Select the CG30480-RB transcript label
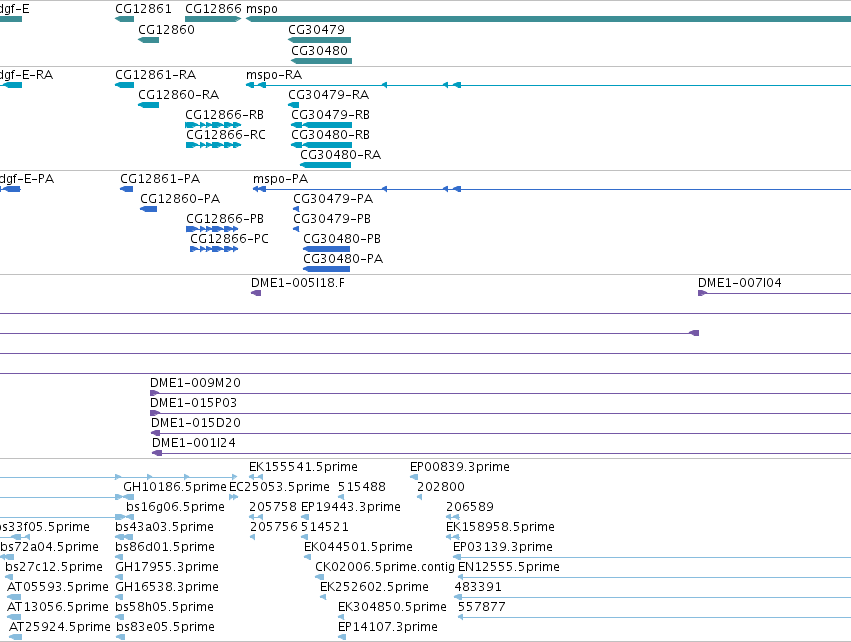The width and height of the screenshot is (851, 642). click(331, 135)
